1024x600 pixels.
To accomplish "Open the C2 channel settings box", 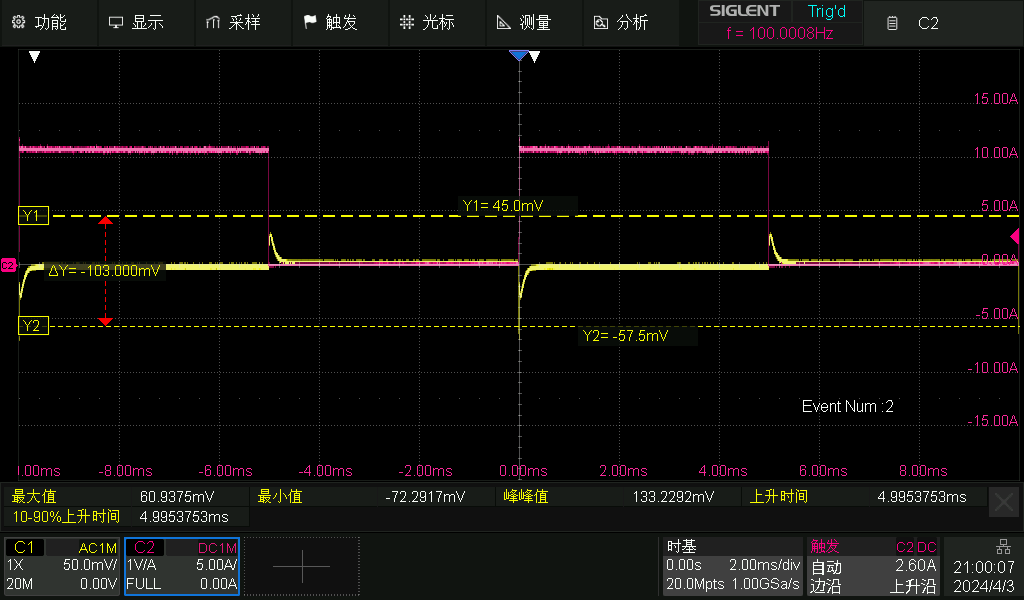I will click(x=182, y=566).
